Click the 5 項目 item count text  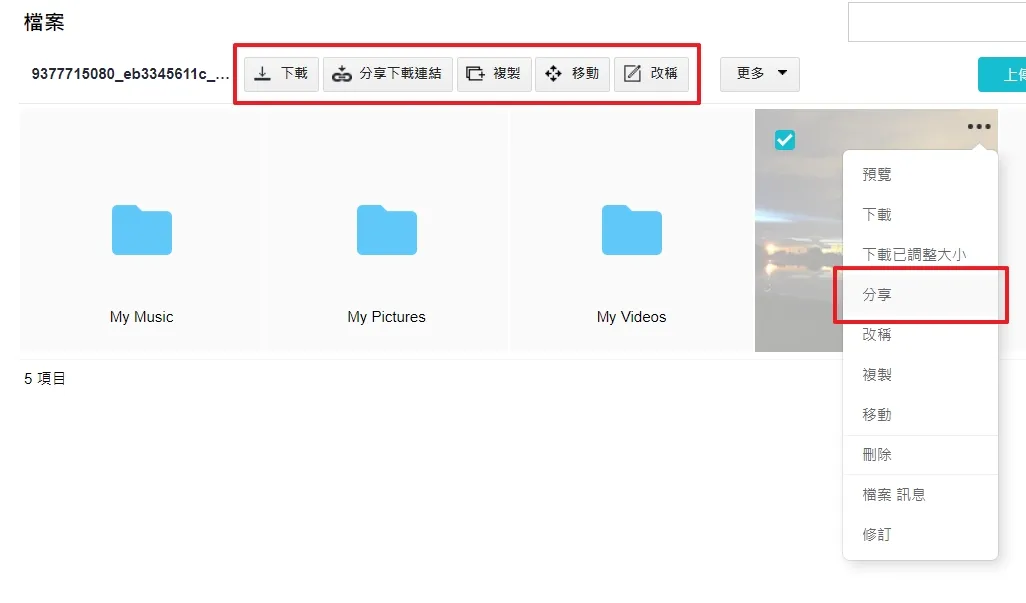pos(44,379)
